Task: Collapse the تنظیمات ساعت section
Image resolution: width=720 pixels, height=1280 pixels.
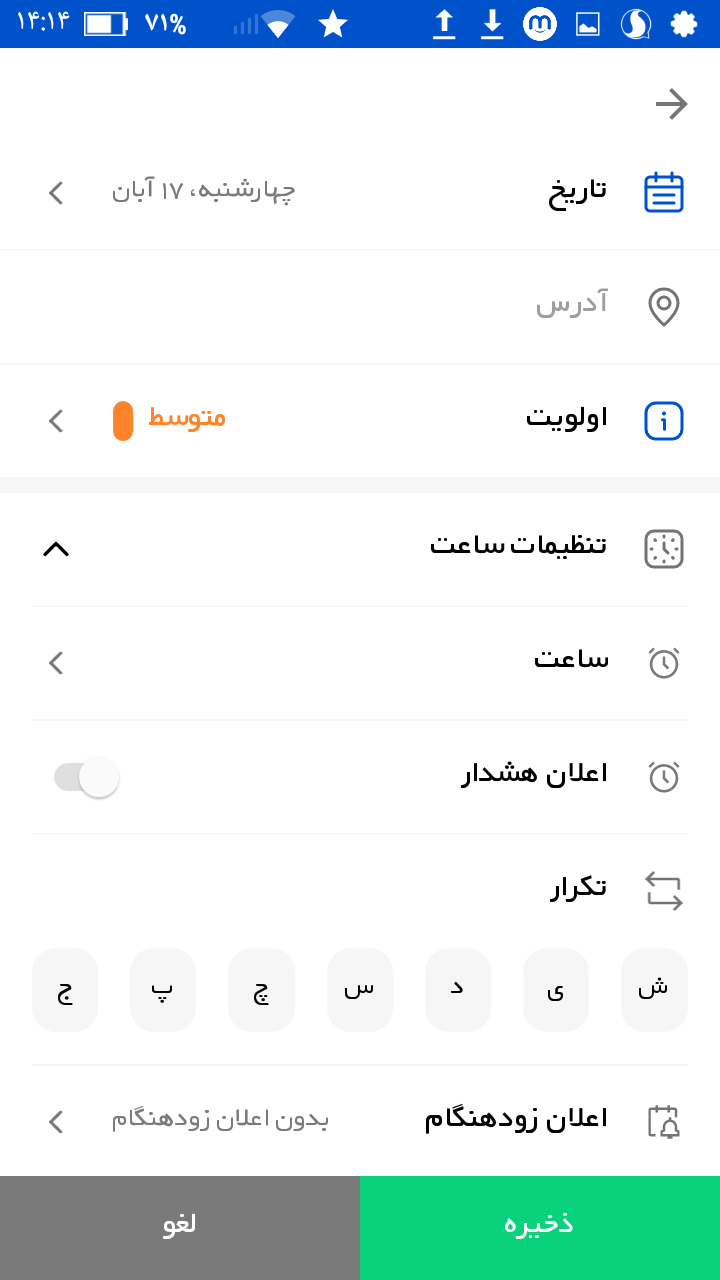Action: tap(57, 549)
